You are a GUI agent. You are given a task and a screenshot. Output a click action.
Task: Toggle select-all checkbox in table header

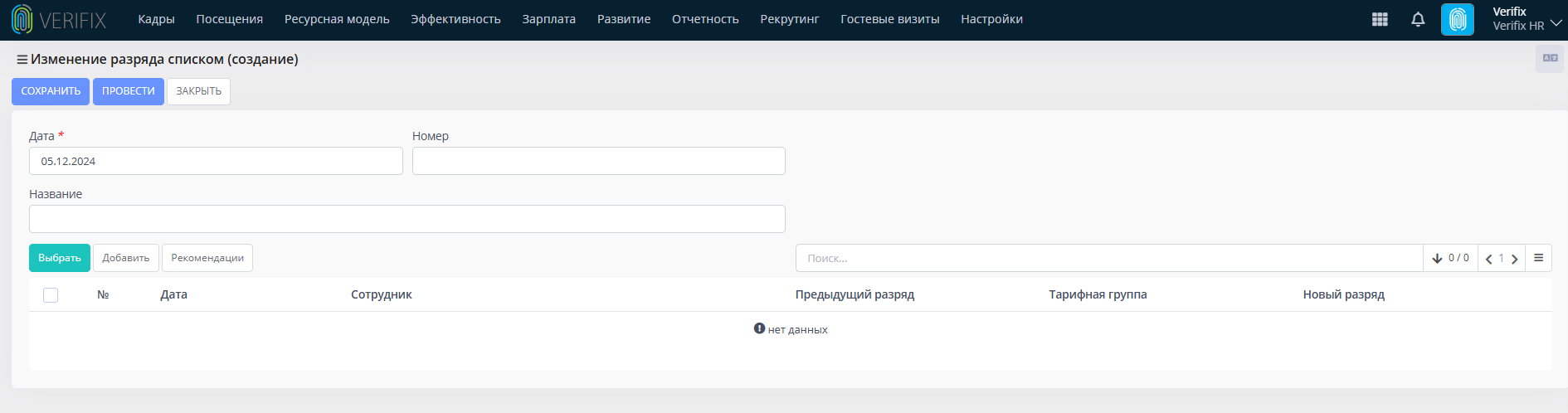(51, 295)
